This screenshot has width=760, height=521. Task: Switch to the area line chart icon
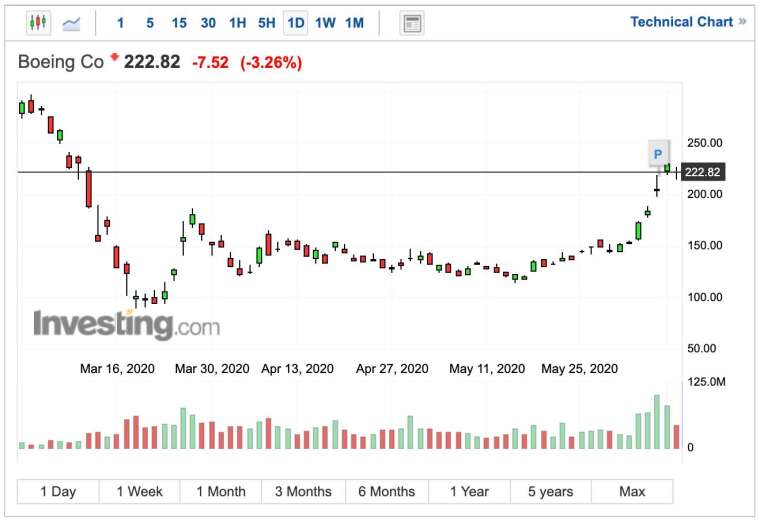(x=71, y=23)
